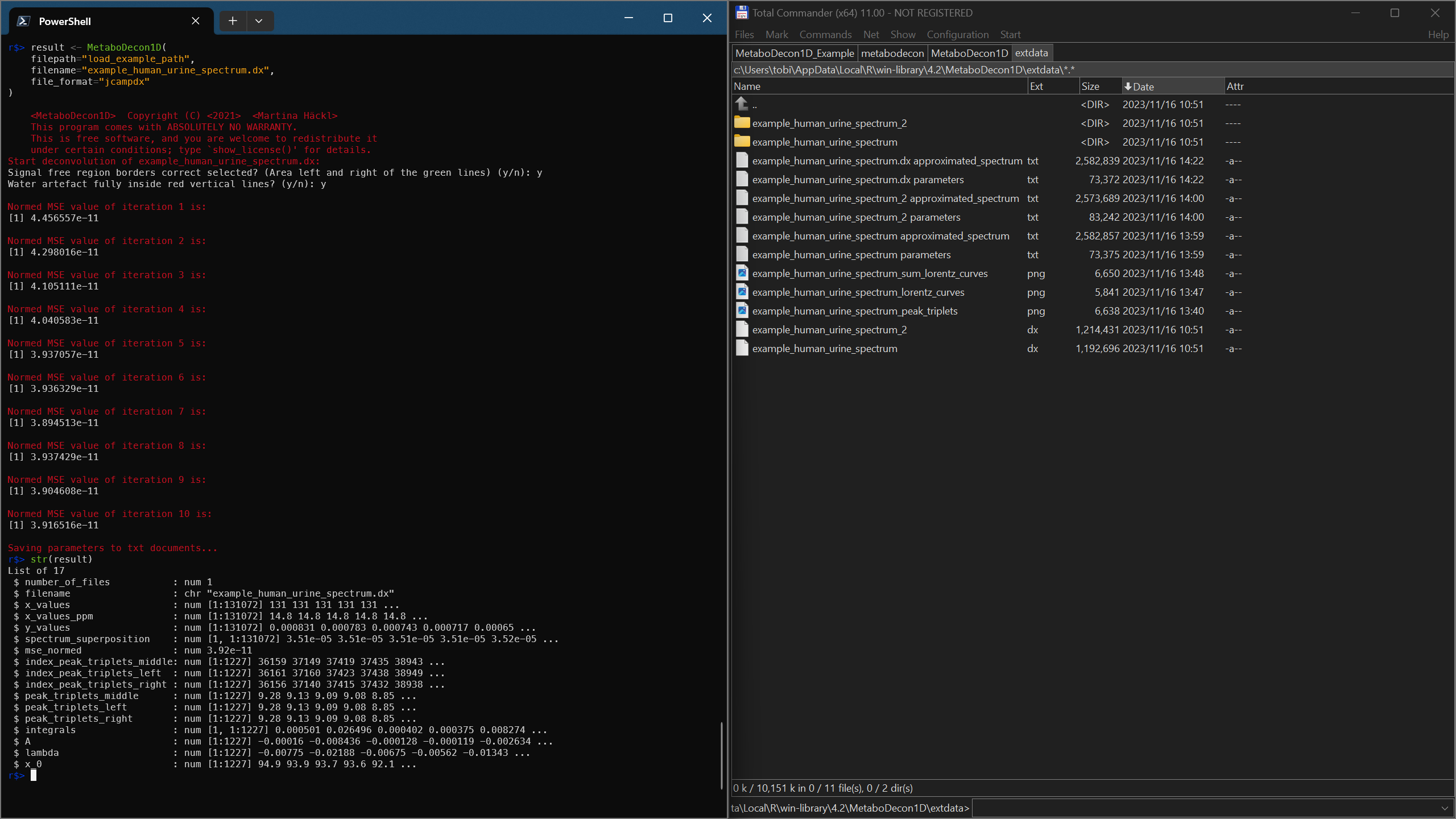The image size is (1456, 819).
Task: Click file icon of example_human_urine_spectrum_2 approximated_spectrum
Action: point(742,198)
